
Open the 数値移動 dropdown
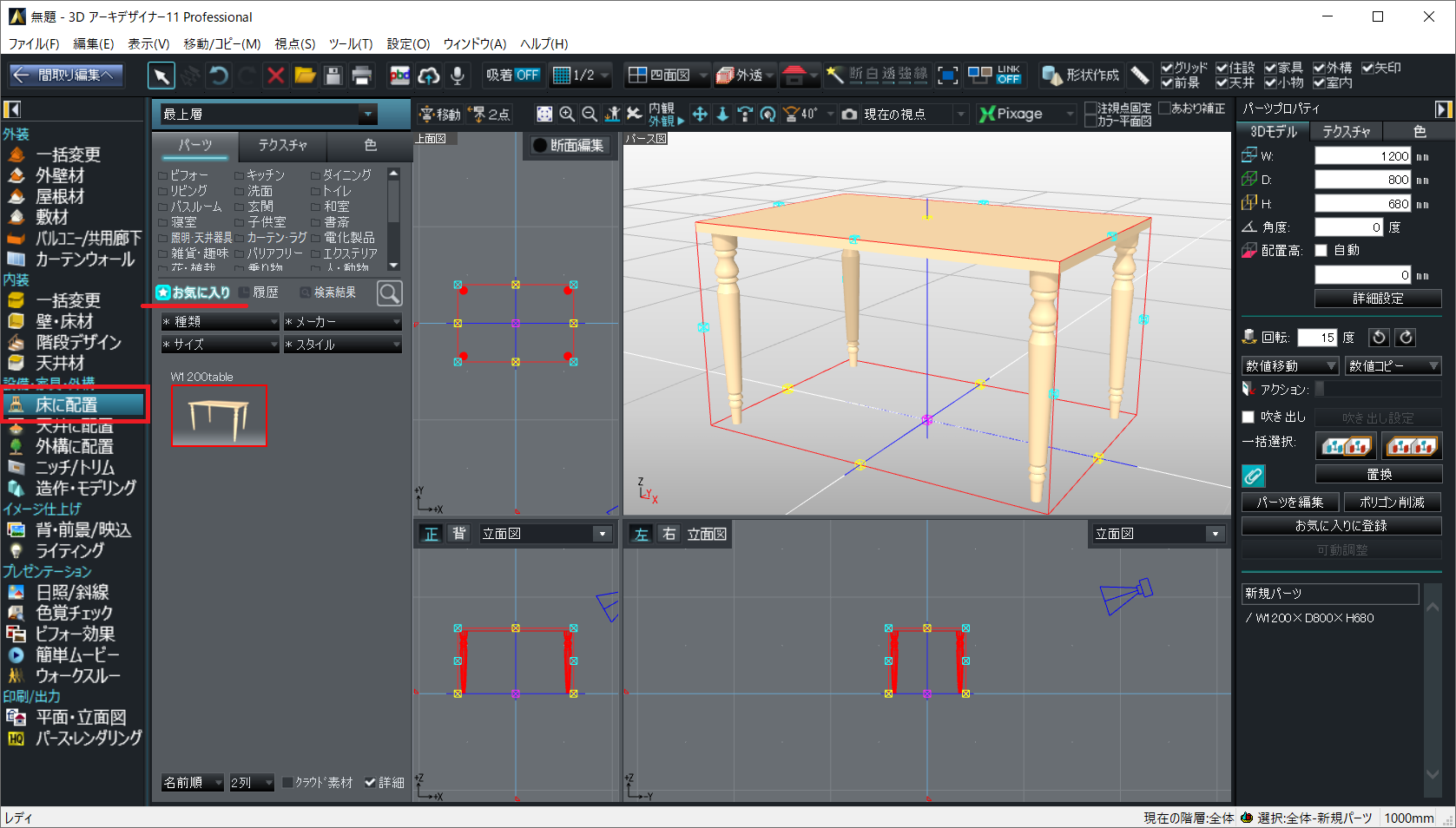[1290, 366]
